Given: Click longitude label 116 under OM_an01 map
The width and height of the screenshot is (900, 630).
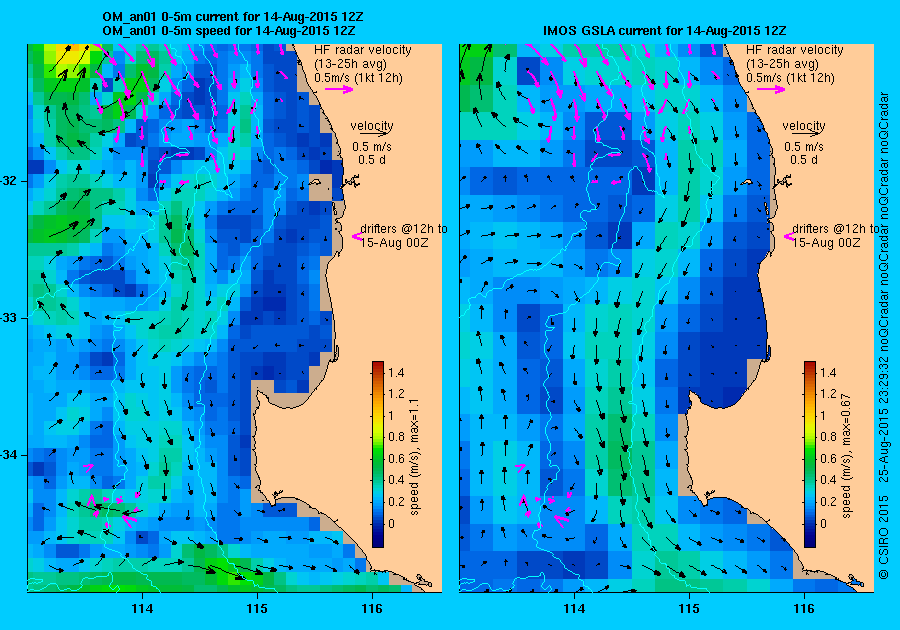Looking at the screenshot, I should click(372, 609).
